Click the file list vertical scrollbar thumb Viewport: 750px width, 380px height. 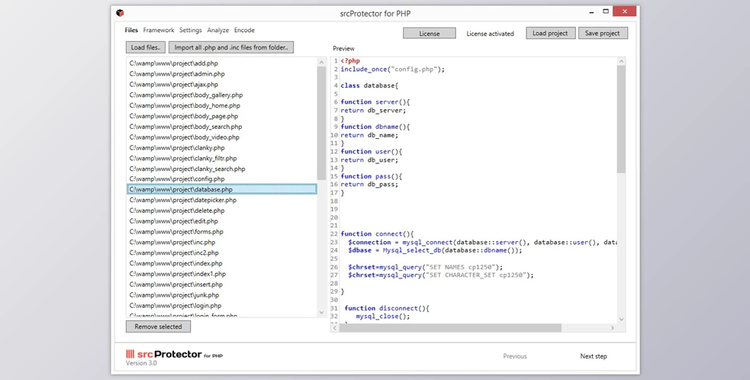321,123
